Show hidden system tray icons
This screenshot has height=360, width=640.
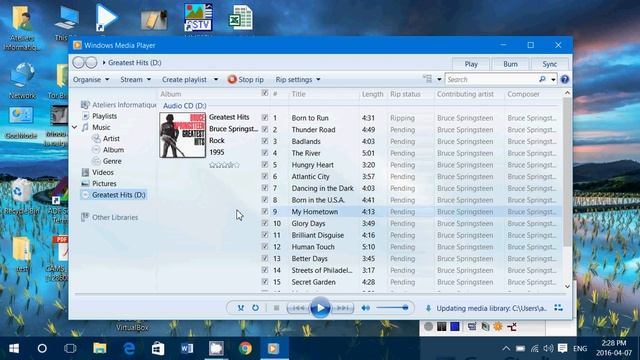(506, 348)
